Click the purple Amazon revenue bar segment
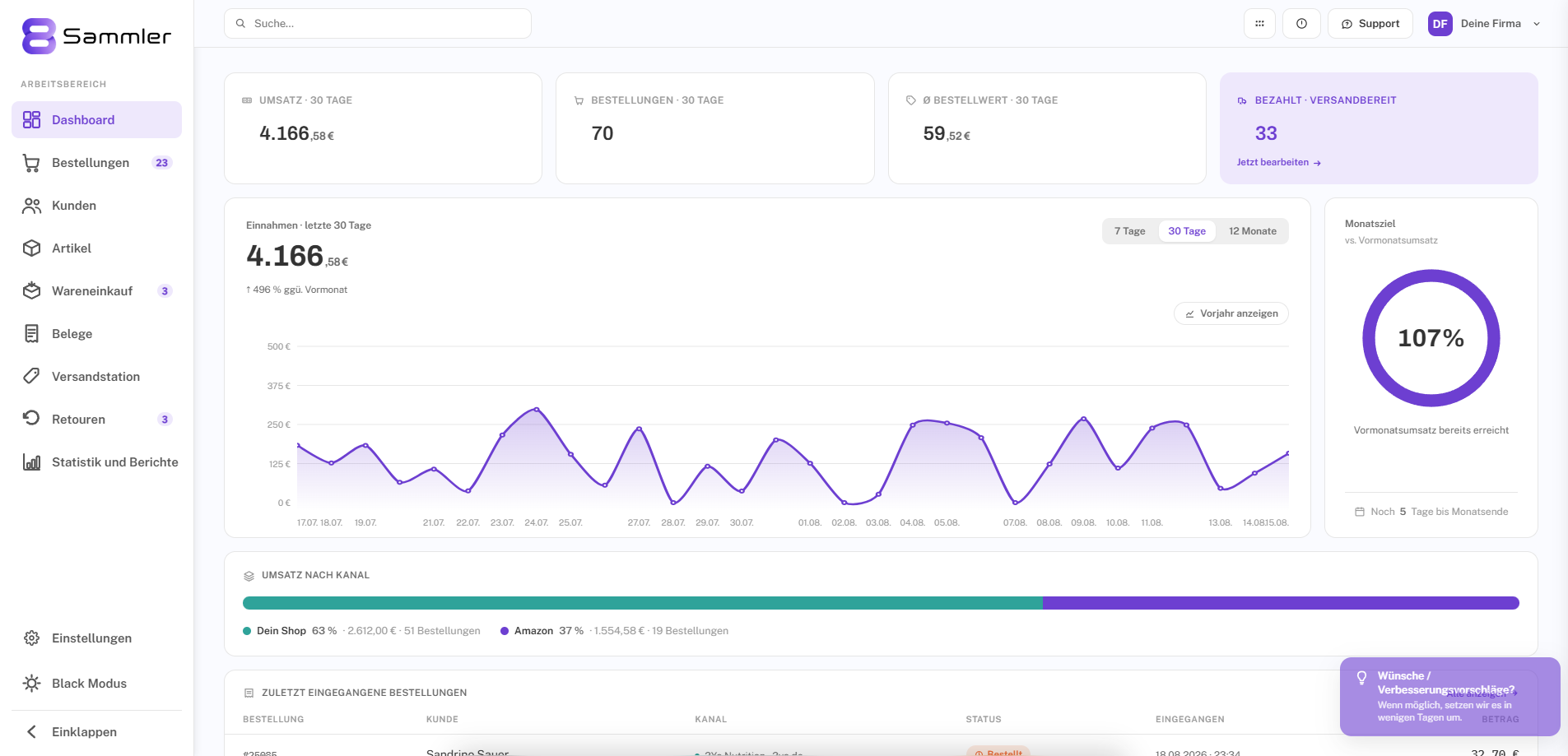Viewport: 1568px width, 756px height. [x=1281, y=603]
